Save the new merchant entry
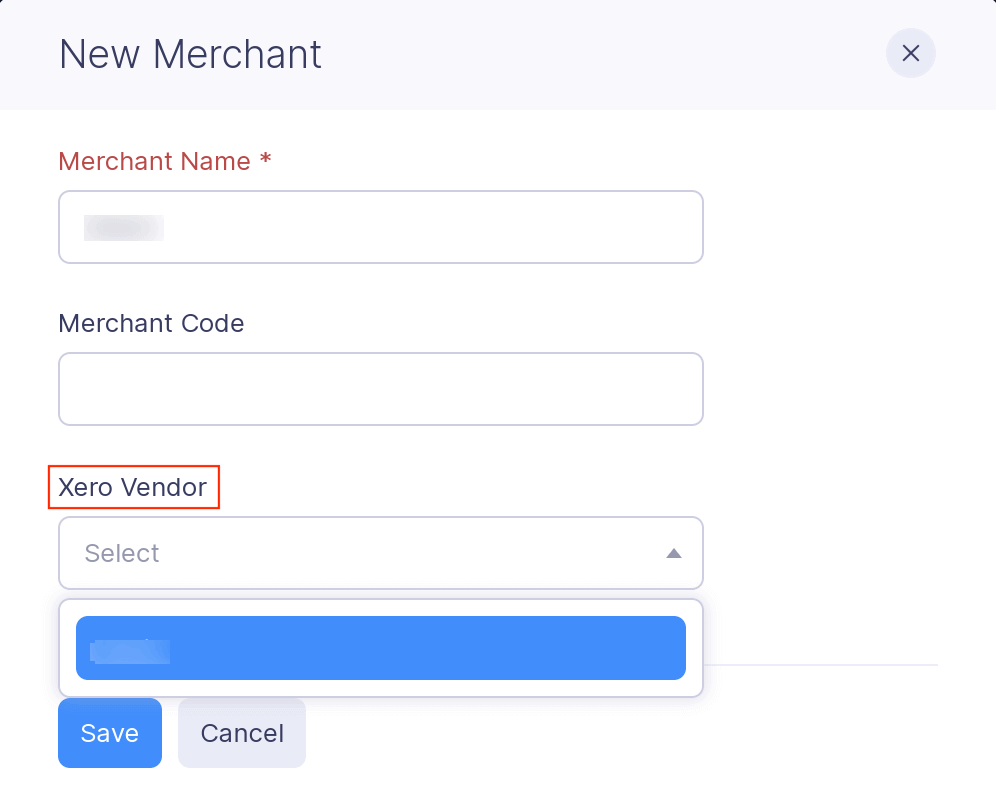The width and height of the screenshot is (996, 788). pyautogui.click(x=109, y=733)
